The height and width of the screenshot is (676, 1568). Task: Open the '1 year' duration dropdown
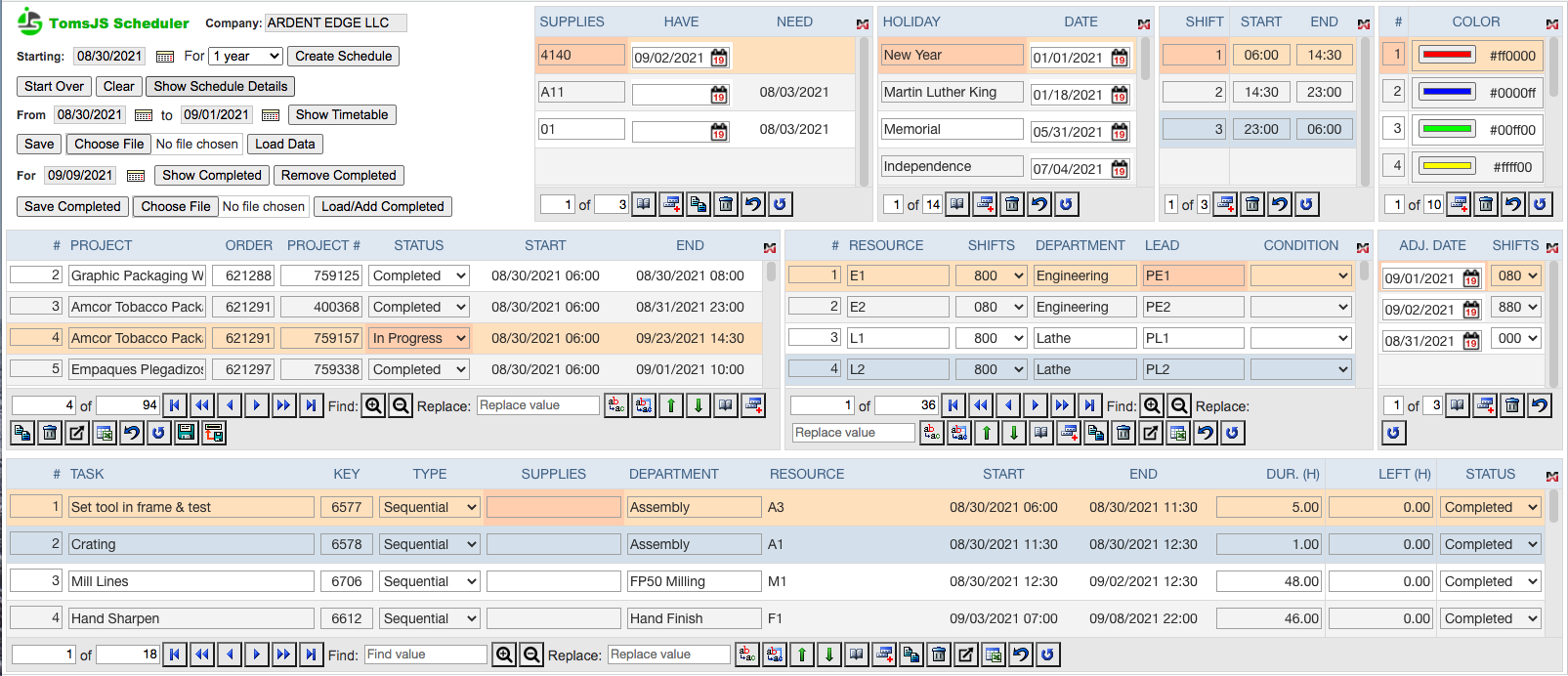pos(246,57)
